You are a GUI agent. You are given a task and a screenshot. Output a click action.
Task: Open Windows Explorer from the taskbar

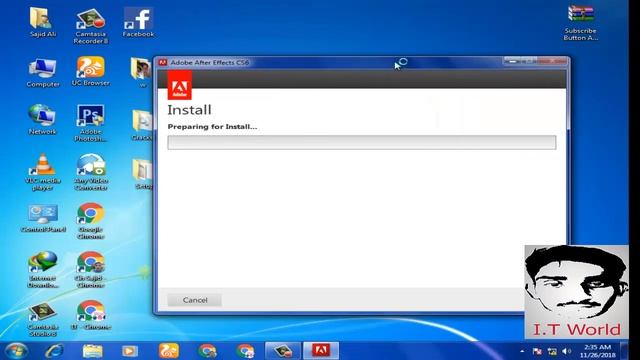click(92, 351)
